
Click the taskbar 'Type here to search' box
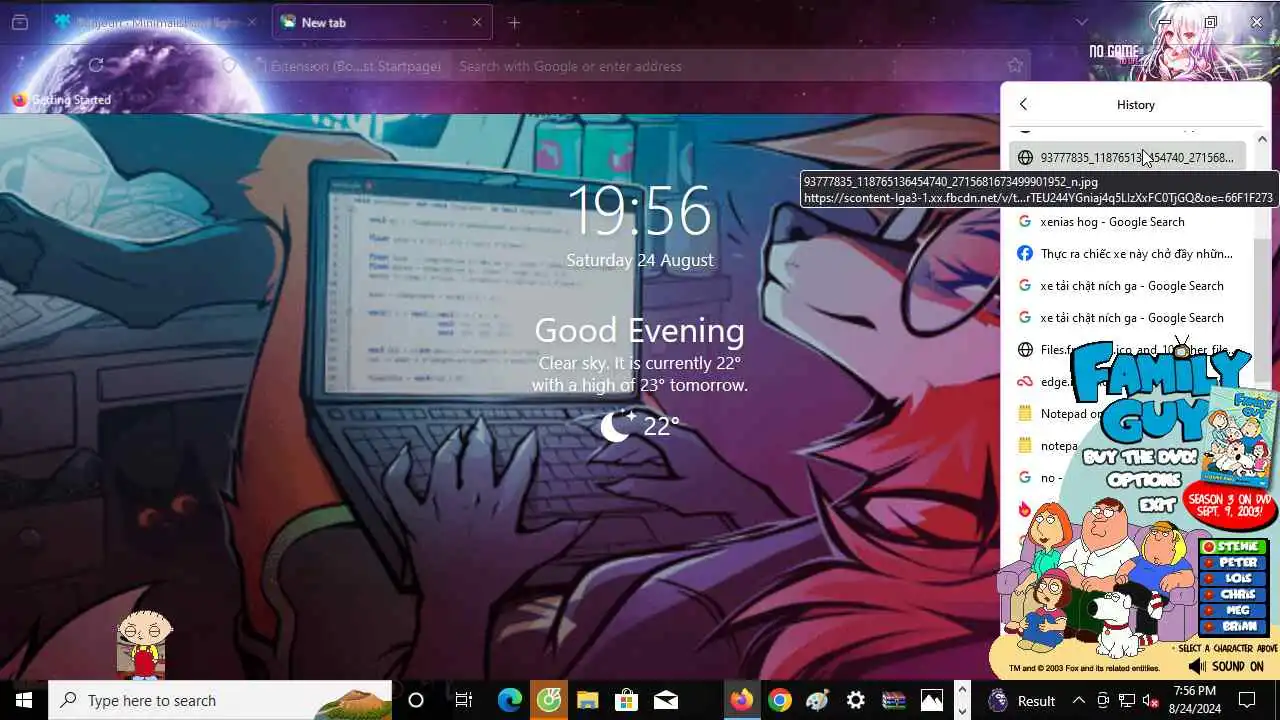(x=220, y=700)
